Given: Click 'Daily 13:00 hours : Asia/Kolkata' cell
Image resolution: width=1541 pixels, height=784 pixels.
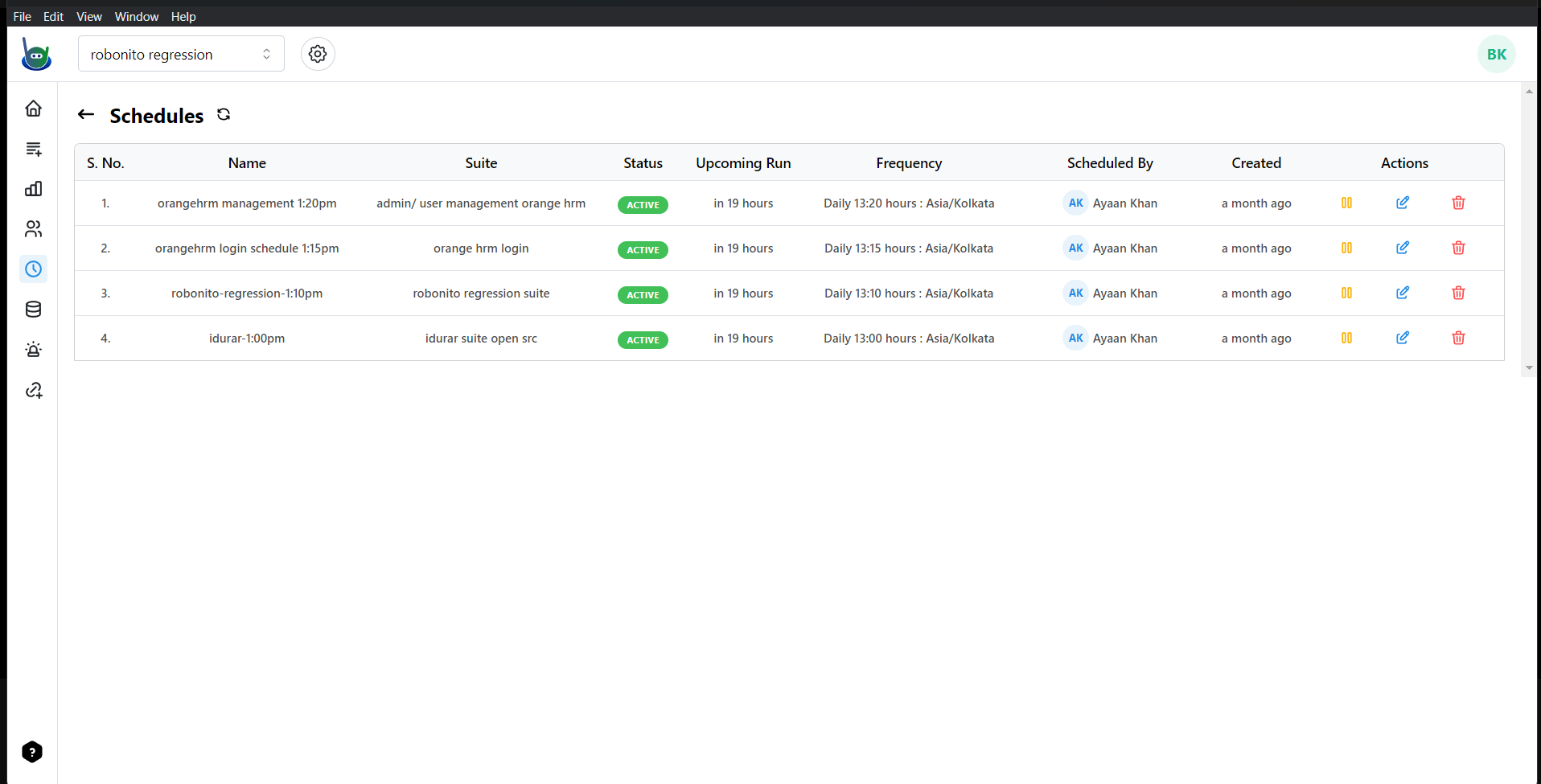Looking at the screenshot, I should pos(909,339).
